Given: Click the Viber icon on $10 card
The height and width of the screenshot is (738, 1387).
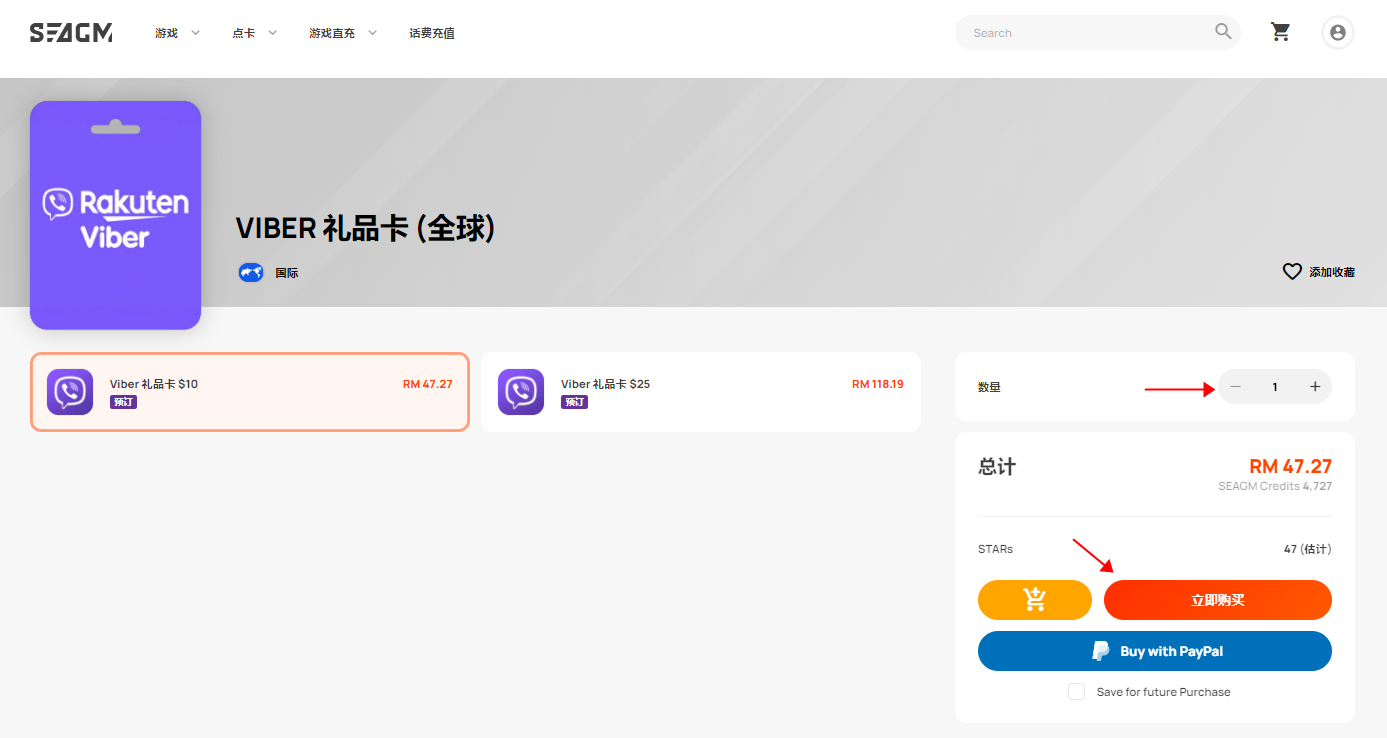Looking at the screenshot, I should 70,392.
